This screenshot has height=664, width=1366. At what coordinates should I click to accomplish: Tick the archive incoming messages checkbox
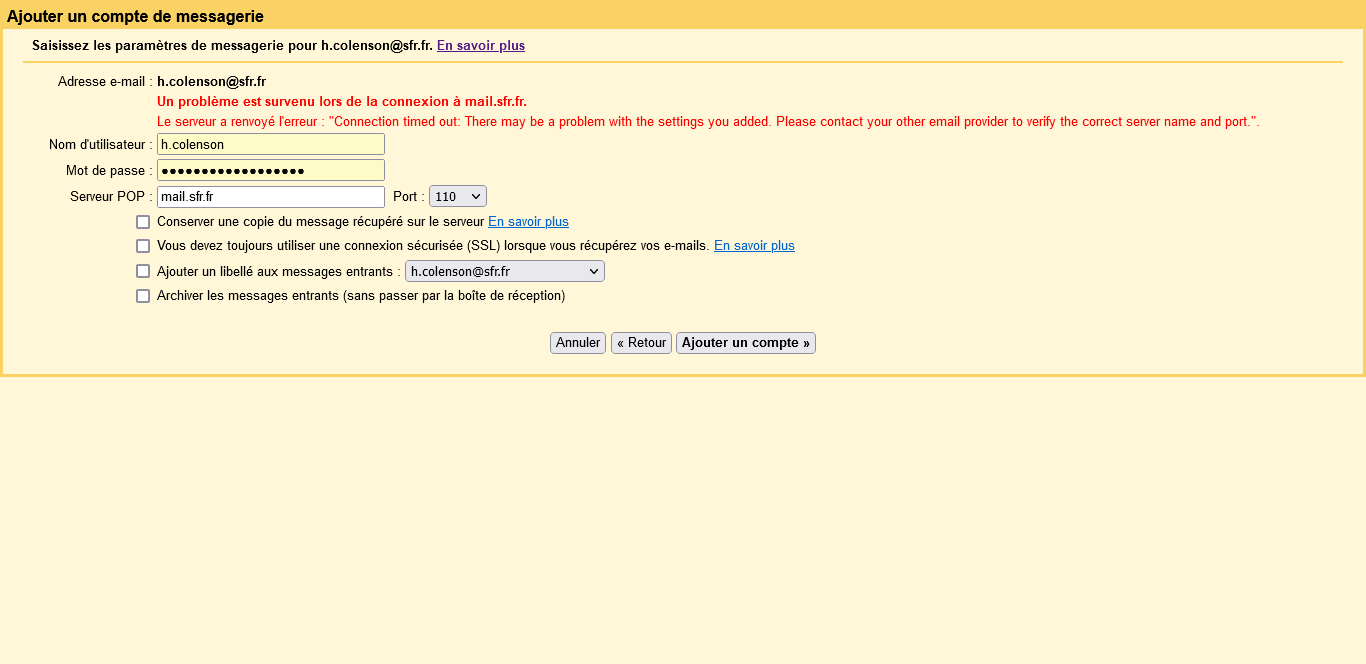click(143, 296)
